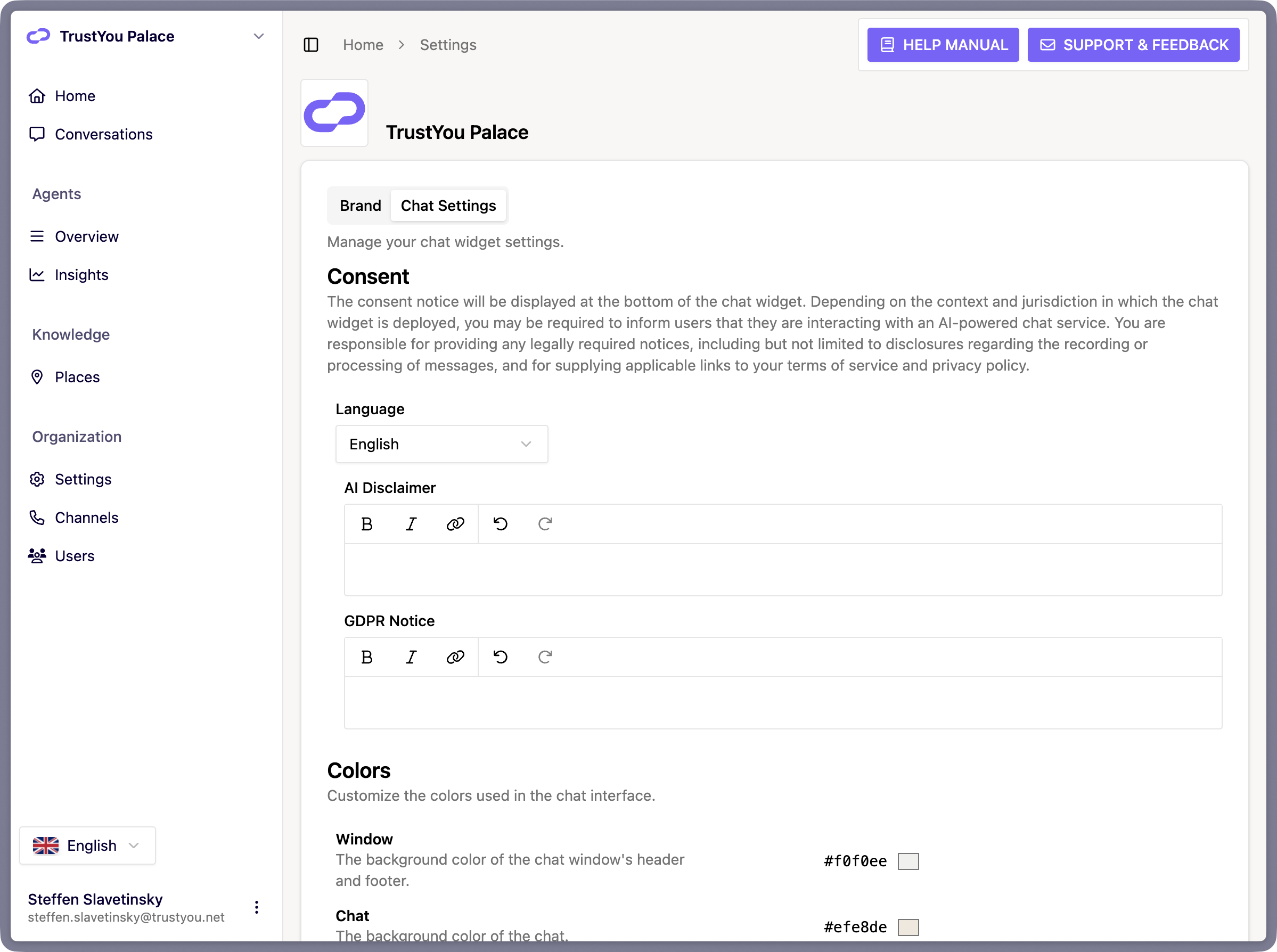
Task: Switch to the Brand tab
Action: [360, 206]
